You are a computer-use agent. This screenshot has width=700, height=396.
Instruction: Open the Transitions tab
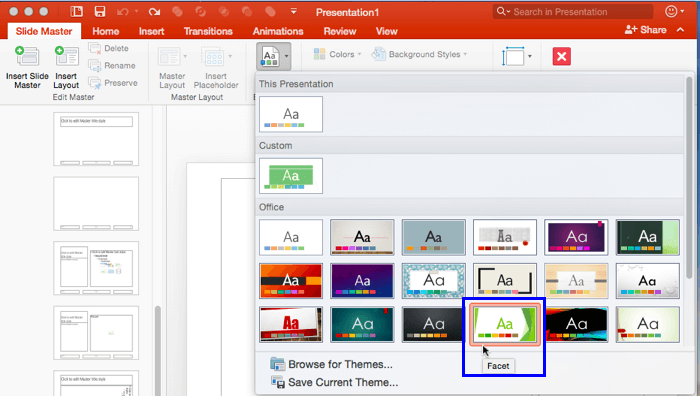tap(208, 31)
